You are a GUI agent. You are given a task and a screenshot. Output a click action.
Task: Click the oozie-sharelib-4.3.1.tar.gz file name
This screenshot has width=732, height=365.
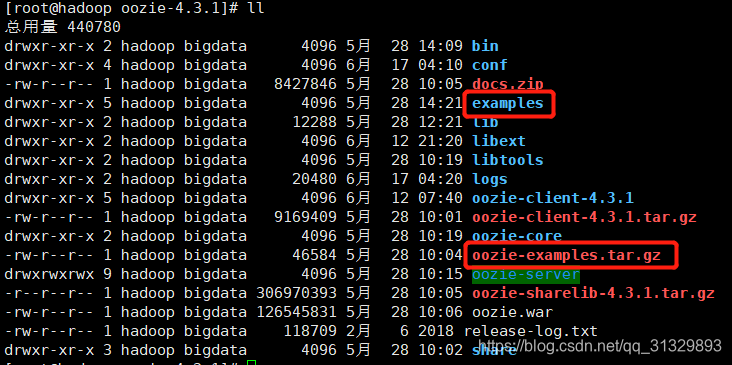[593, 293]
